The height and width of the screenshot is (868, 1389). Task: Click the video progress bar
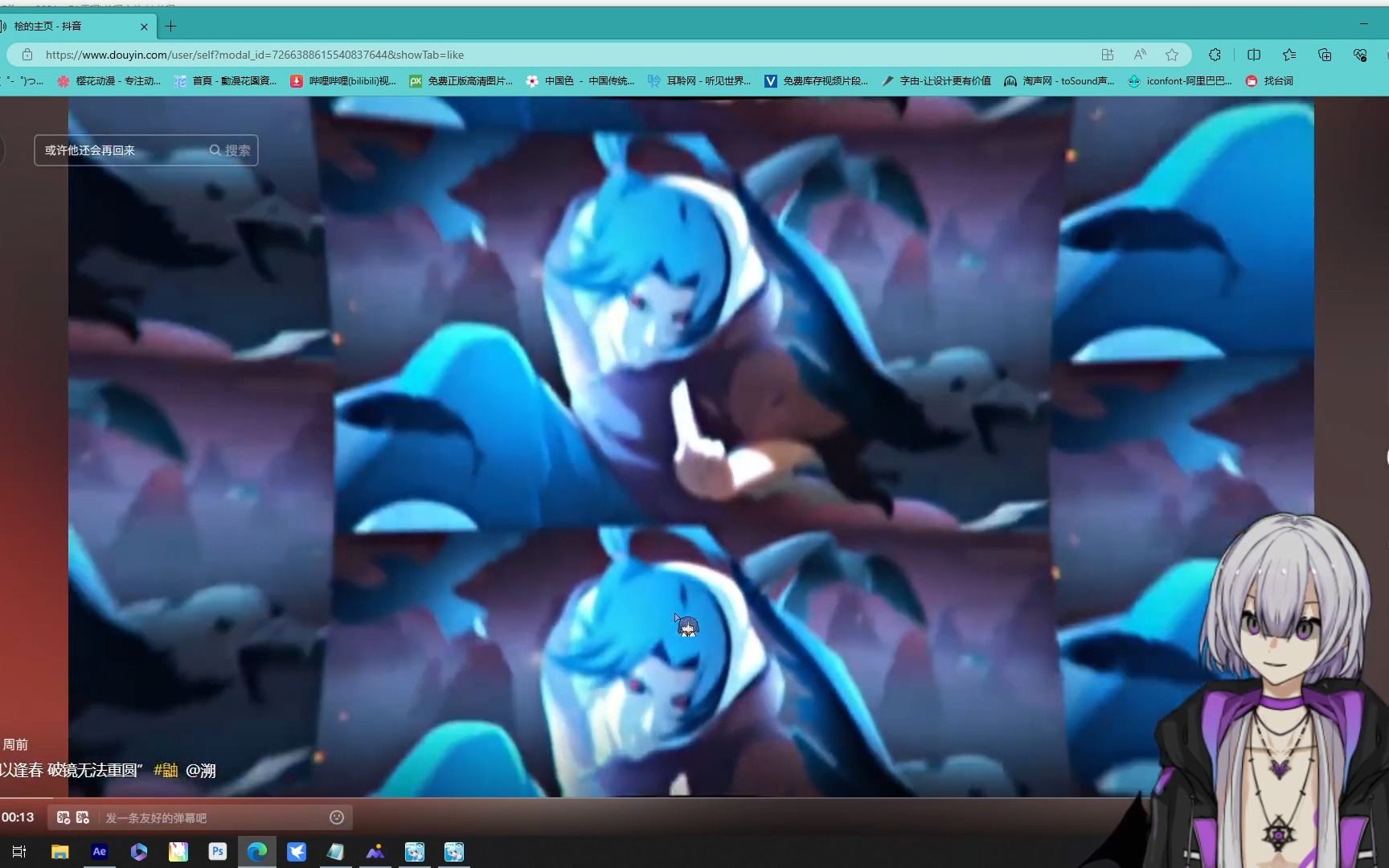tap(563, 798)
